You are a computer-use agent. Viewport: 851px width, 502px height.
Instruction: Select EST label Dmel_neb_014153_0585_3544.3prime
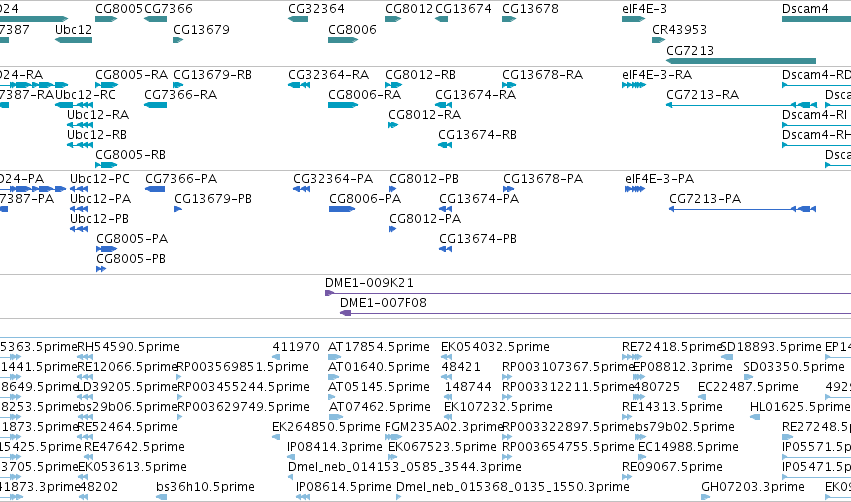tap(404, 468)
